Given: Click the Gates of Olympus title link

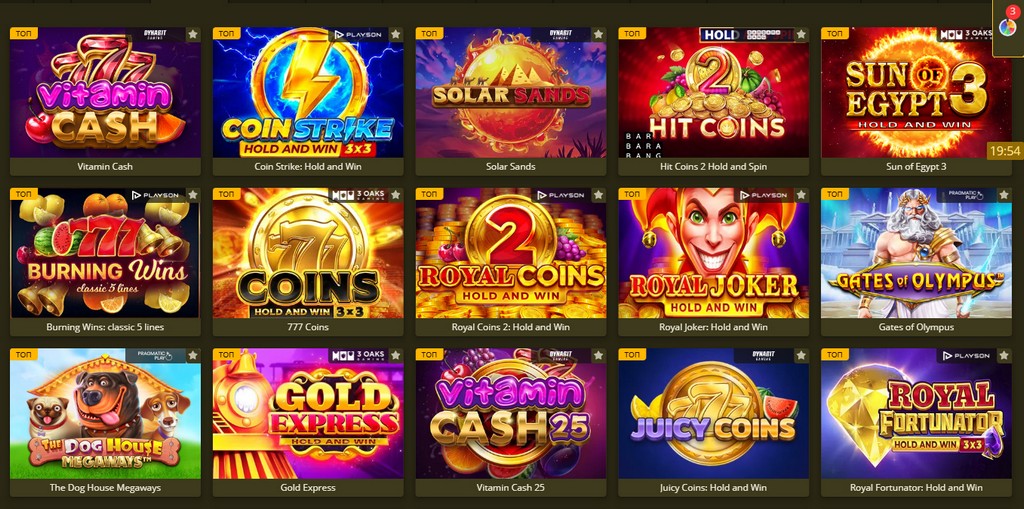Looking at the screenshot, I should pyautogui.click(x=916, y=327).
